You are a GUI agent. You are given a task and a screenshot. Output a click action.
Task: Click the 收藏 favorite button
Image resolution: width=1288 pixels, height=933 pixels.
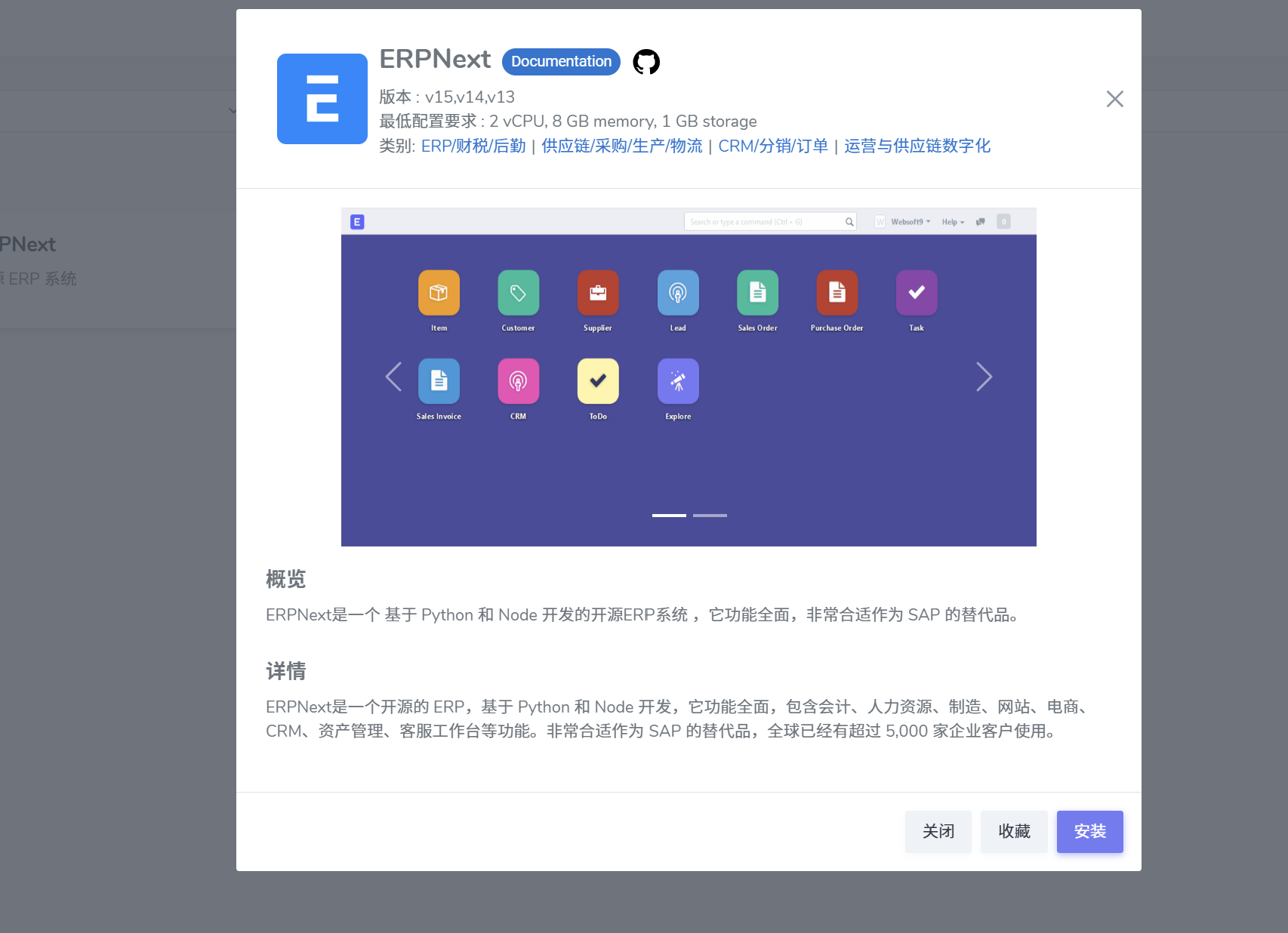tap(1014, 832)
